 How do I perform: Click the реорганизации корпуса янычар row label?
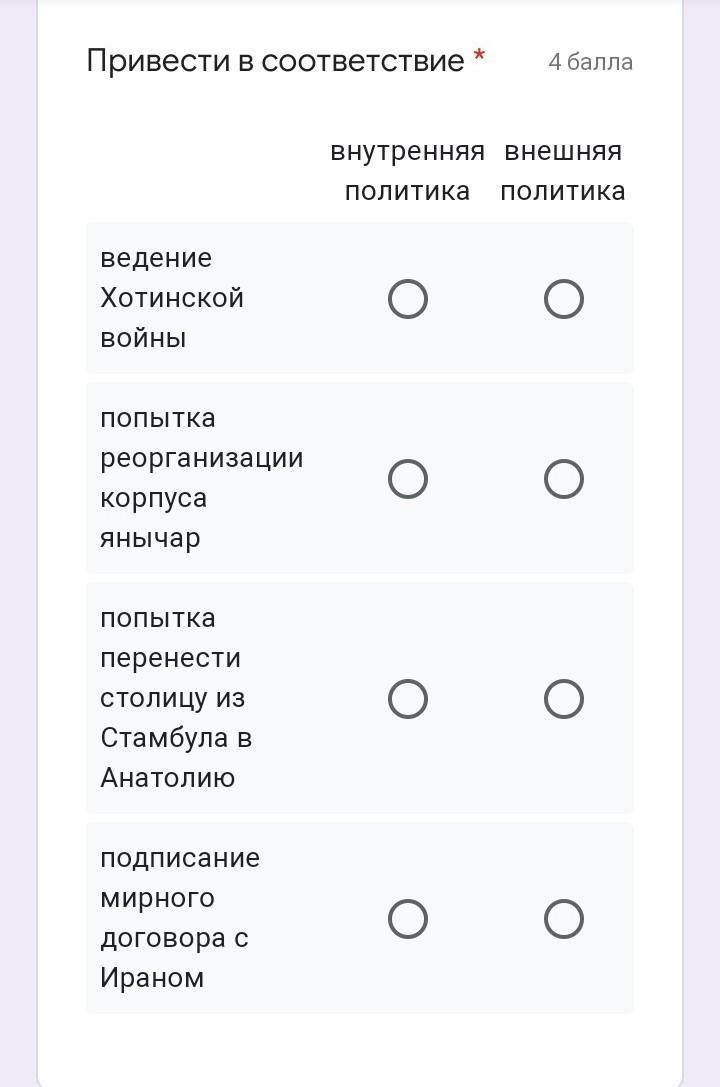coord(202,478)
